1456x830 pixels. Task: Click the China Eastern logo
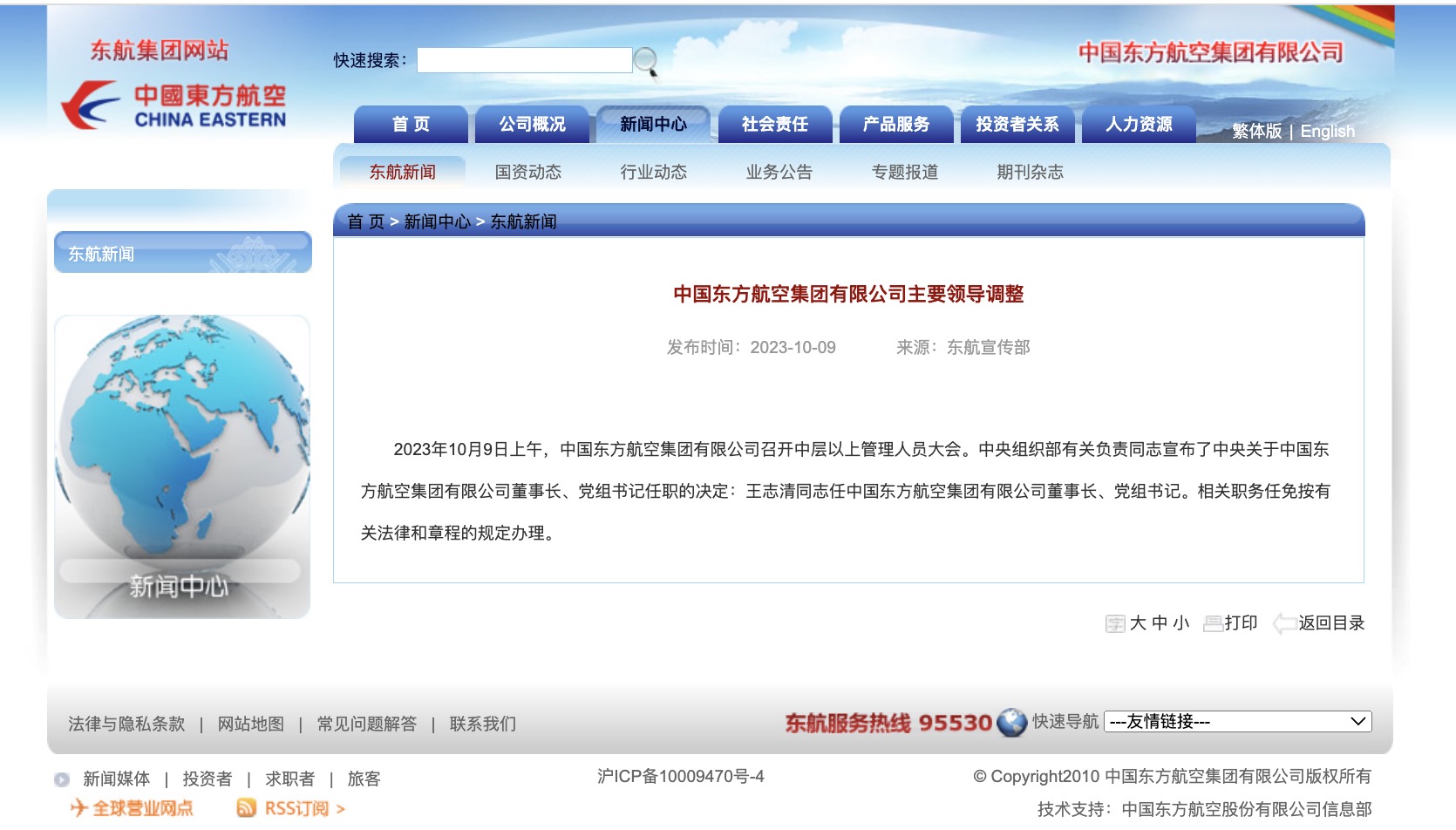(x=173, y=106)
